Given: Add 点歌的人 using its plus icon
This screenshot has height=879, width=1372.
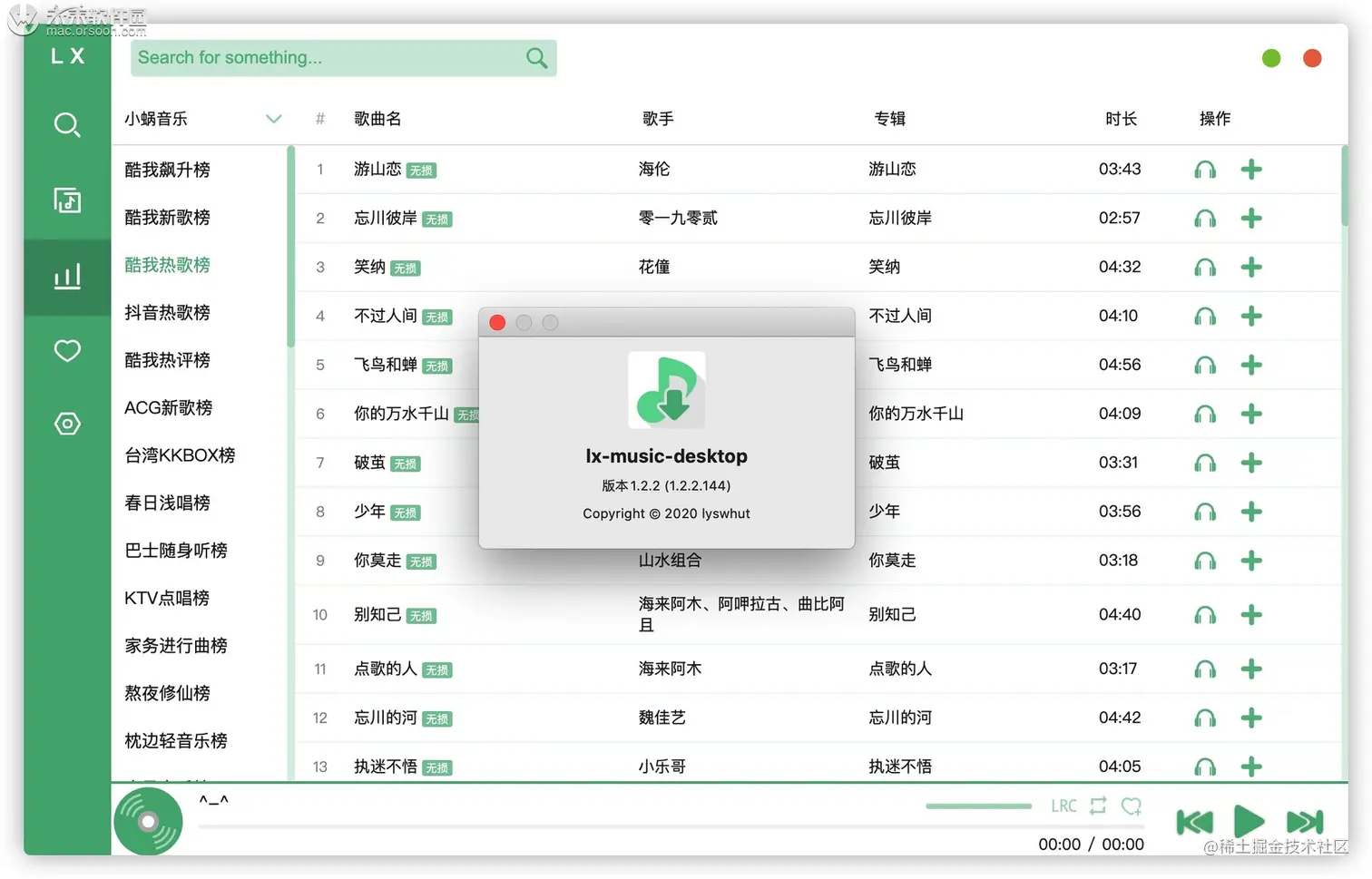Looking at the screenshot, I should click(x=1251, y=669).
